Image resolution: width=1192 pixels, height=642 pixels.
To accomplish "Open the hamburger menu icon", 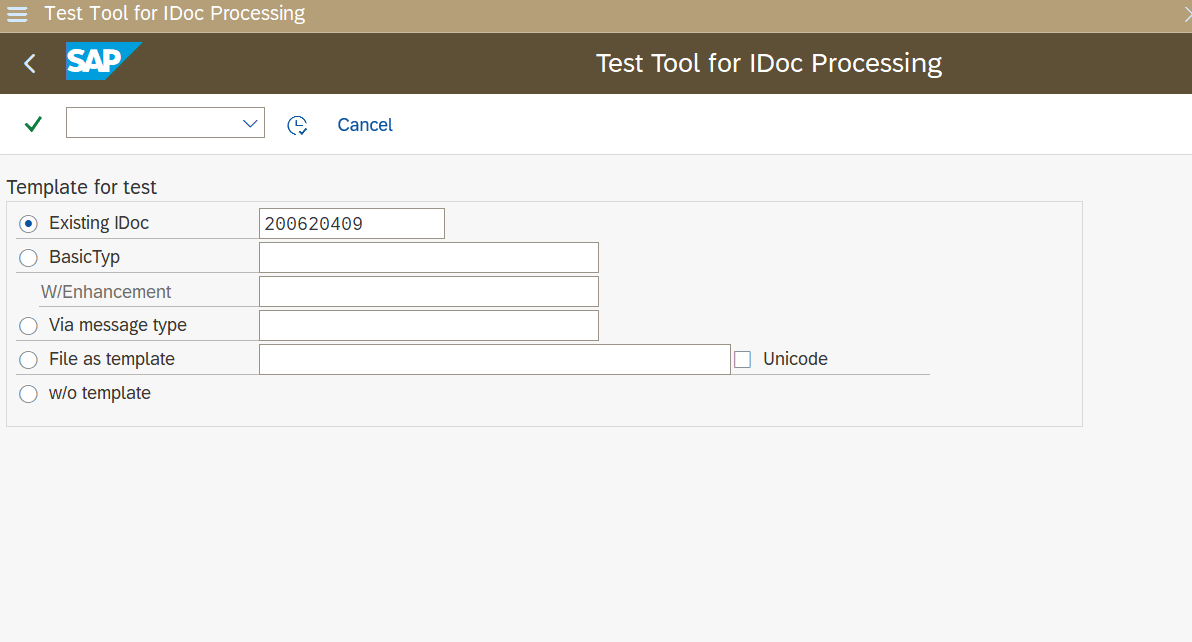I will (x=17, y=15).
